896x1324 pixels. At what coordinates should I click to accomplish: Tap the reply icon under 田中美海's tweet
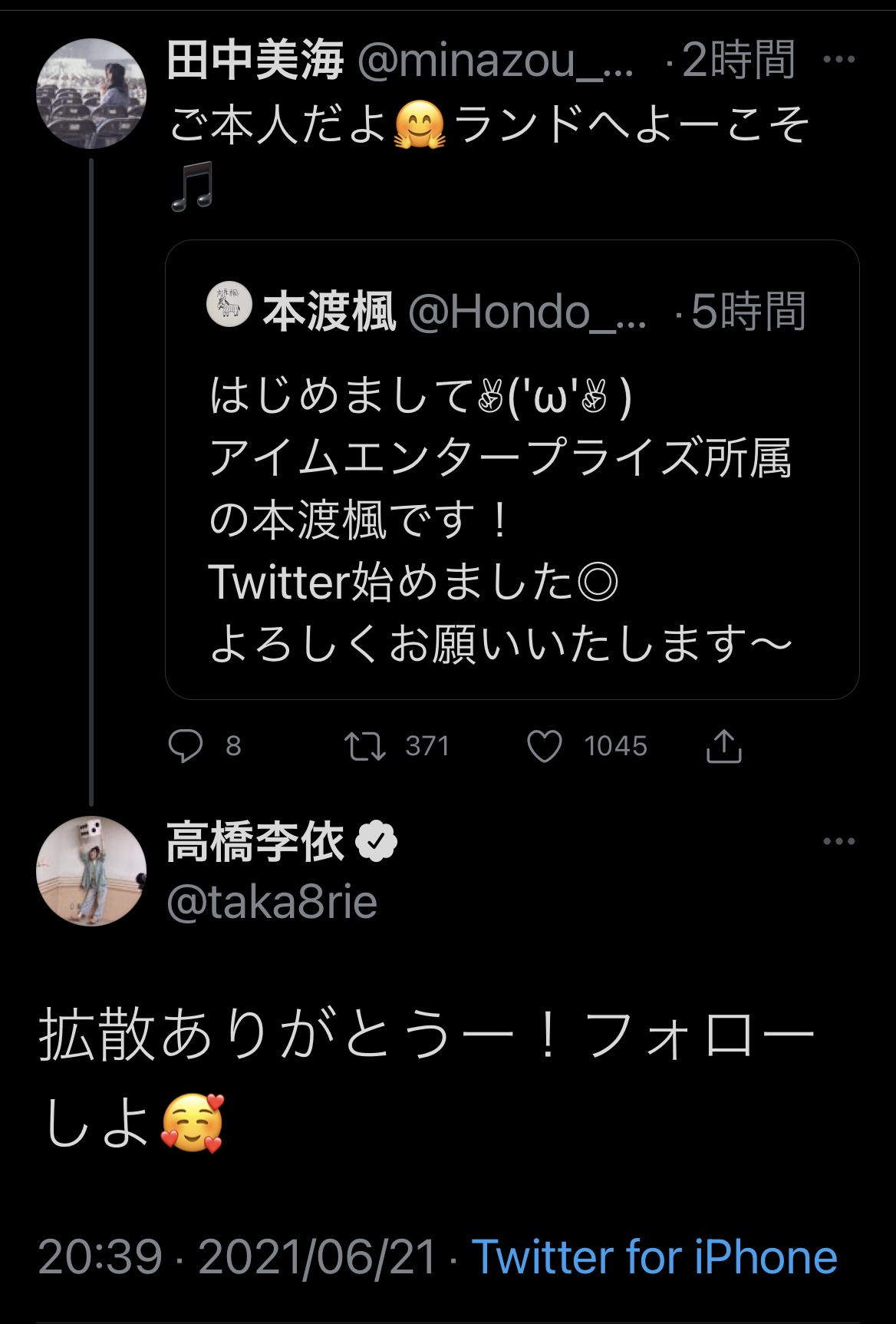click(186, 746)
